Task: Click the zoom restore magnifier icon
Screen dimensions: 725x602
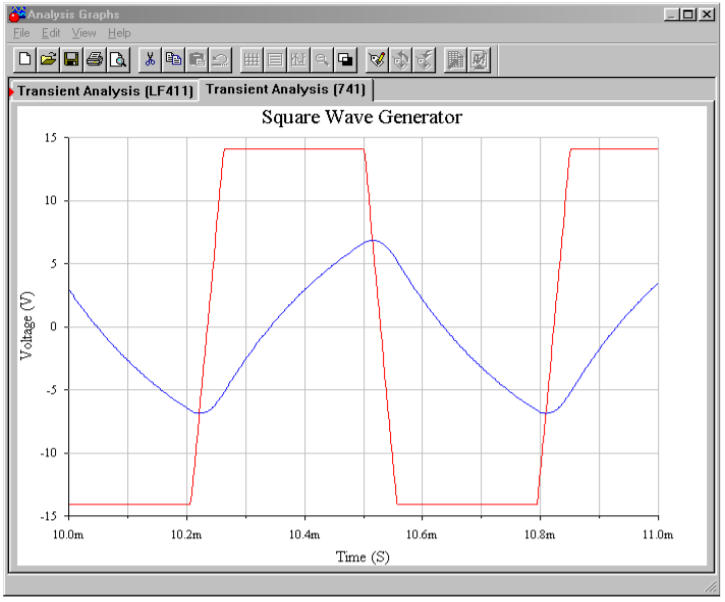Action: coord(322,60)
